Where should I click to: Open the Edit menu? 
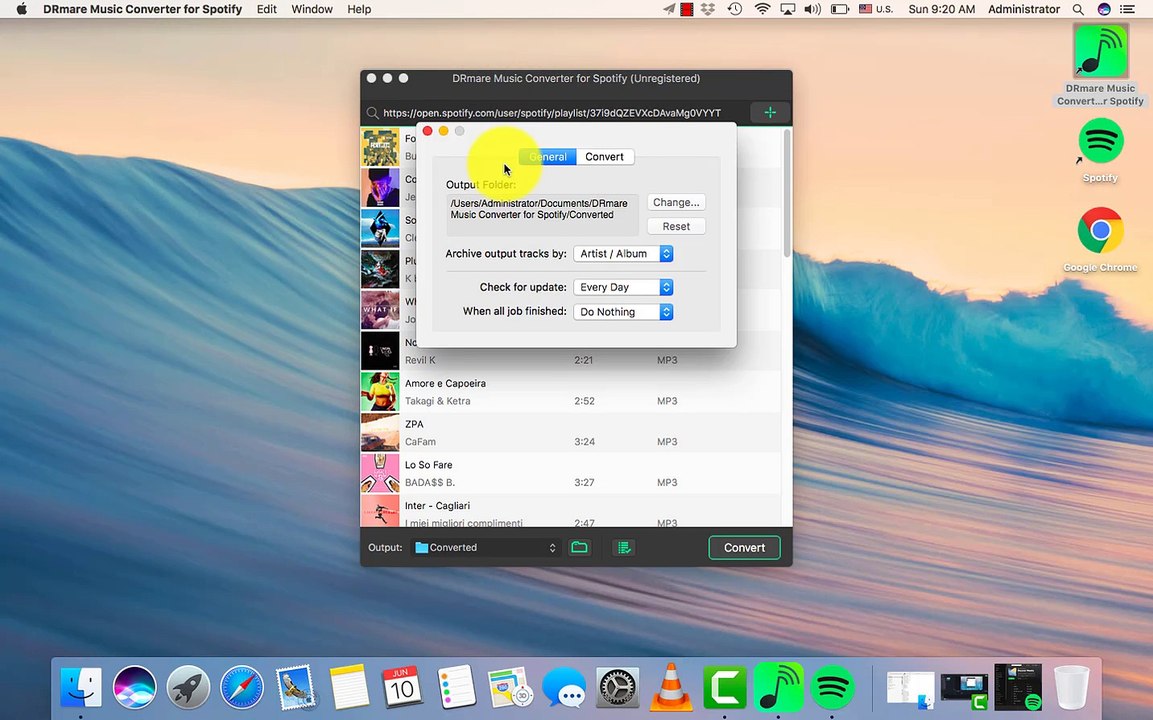pyautogui.click(x=267, y=10)
